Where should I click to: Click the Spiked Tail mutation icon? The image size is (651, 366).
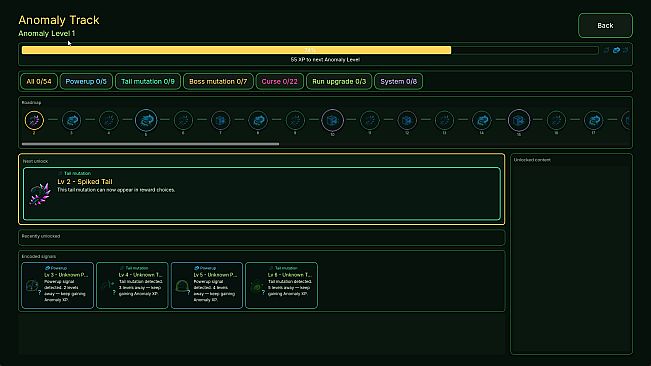click(x=40, y=194)
